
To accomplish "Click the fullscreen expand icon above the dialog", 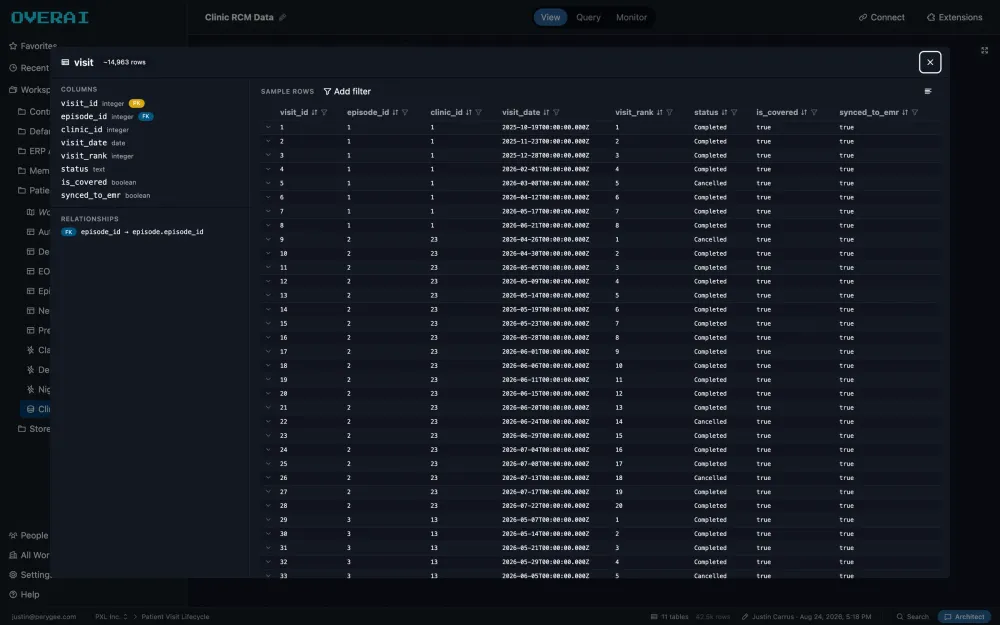I will click(984, 50).
